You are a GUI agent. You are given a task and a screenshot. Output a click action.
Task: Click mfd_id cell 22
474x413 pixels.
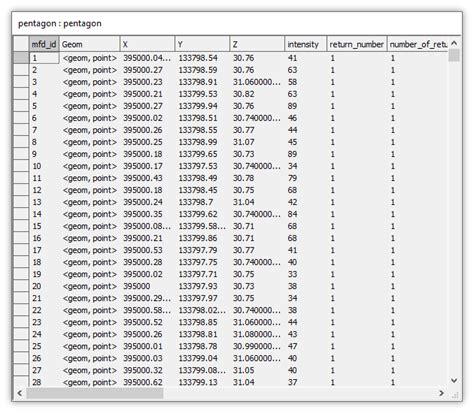click(44, 310)
